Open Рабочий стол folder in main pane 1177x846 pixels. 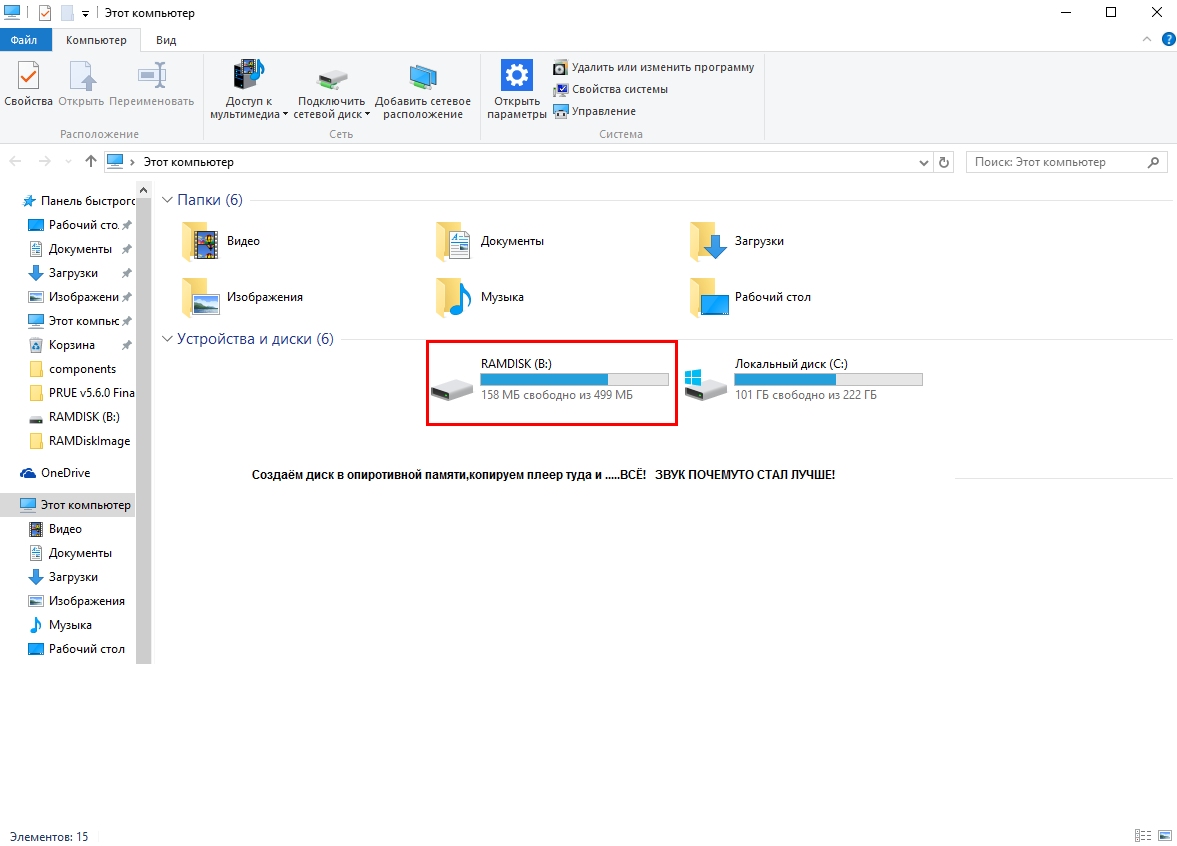click(751, 297)
